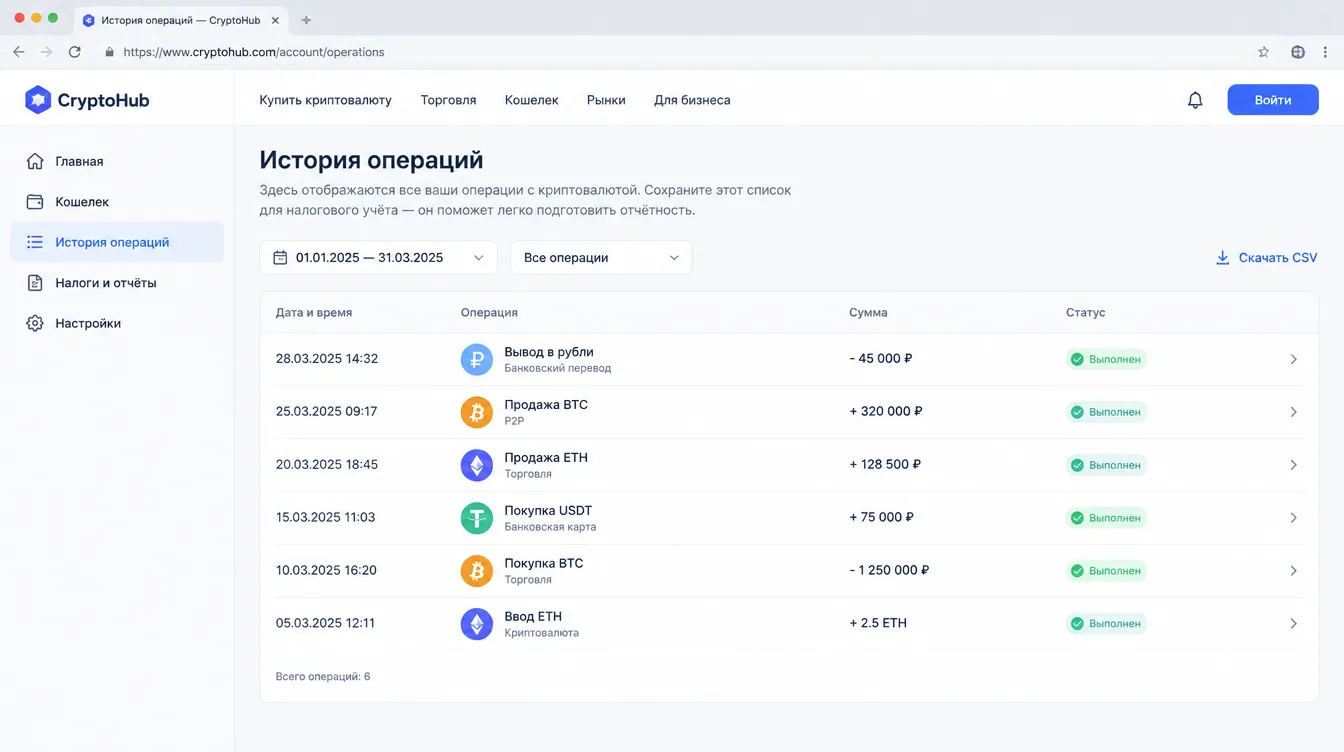Click the История операций list icon
1344x752 pixels.
tap(35, 242)
